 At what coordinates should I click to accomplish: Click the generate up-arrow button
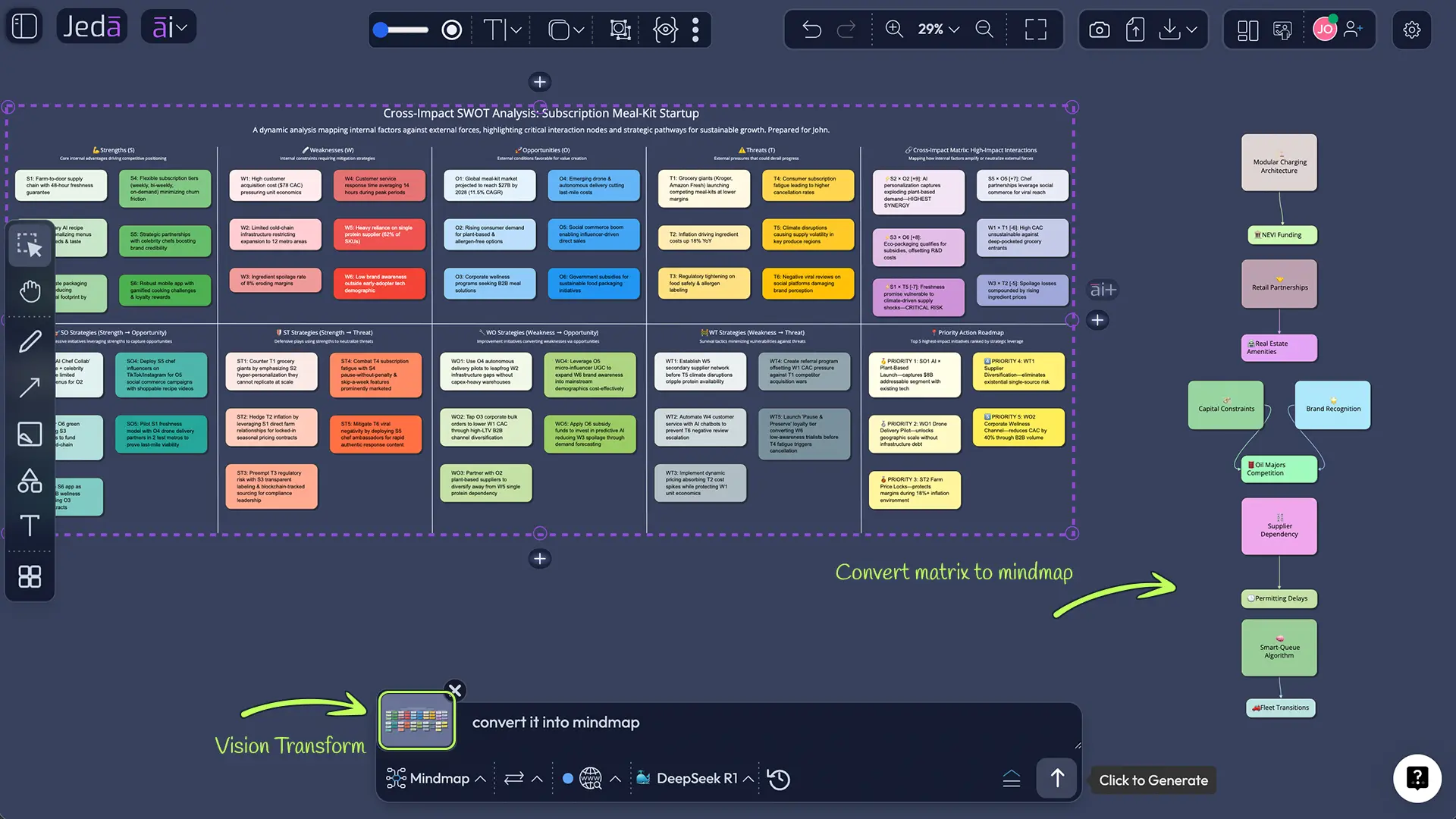pyautogui.click(x=1057, y=777)
